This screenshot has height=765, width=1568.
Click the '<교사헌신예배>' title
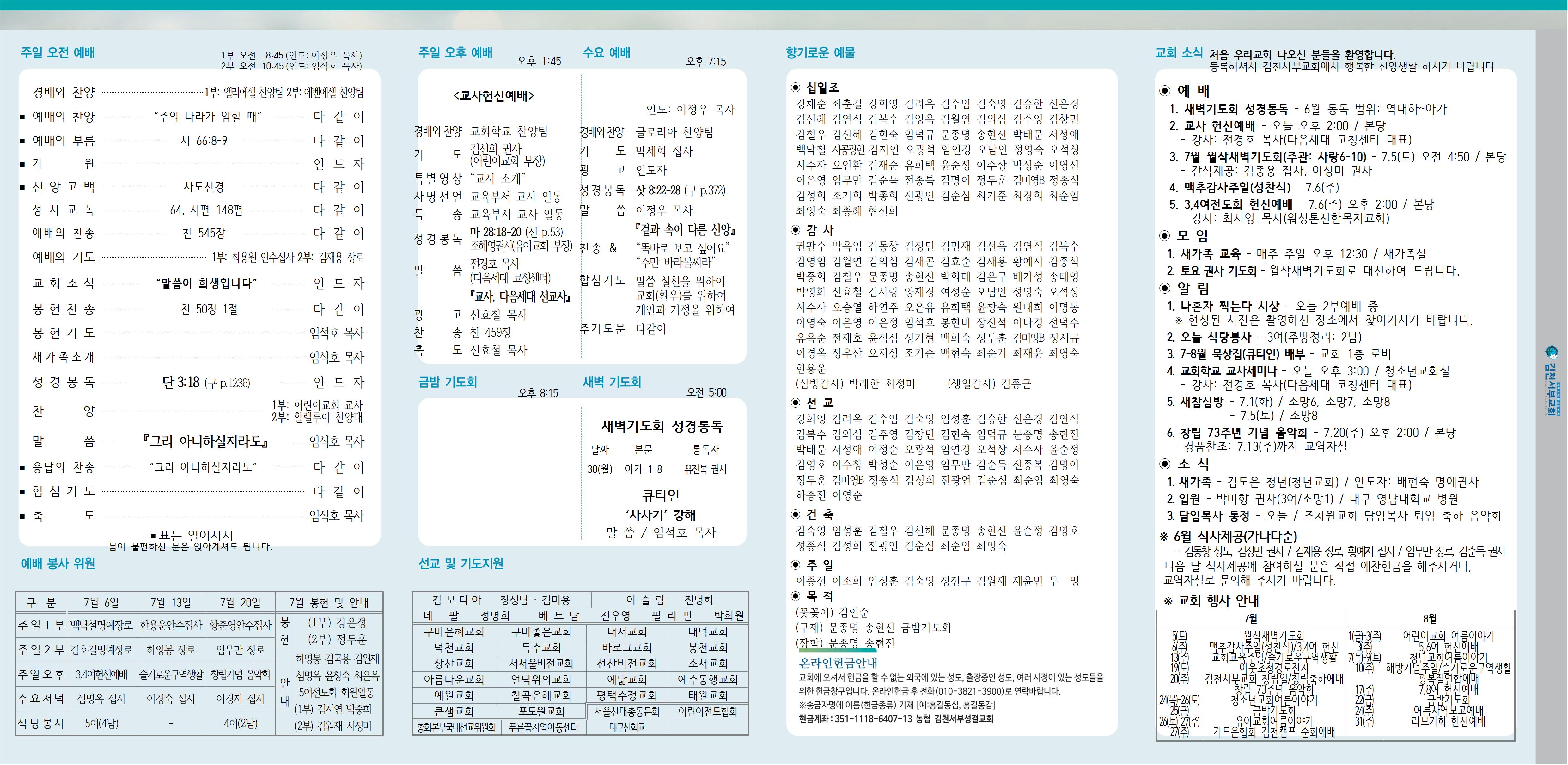click(494, 95)
